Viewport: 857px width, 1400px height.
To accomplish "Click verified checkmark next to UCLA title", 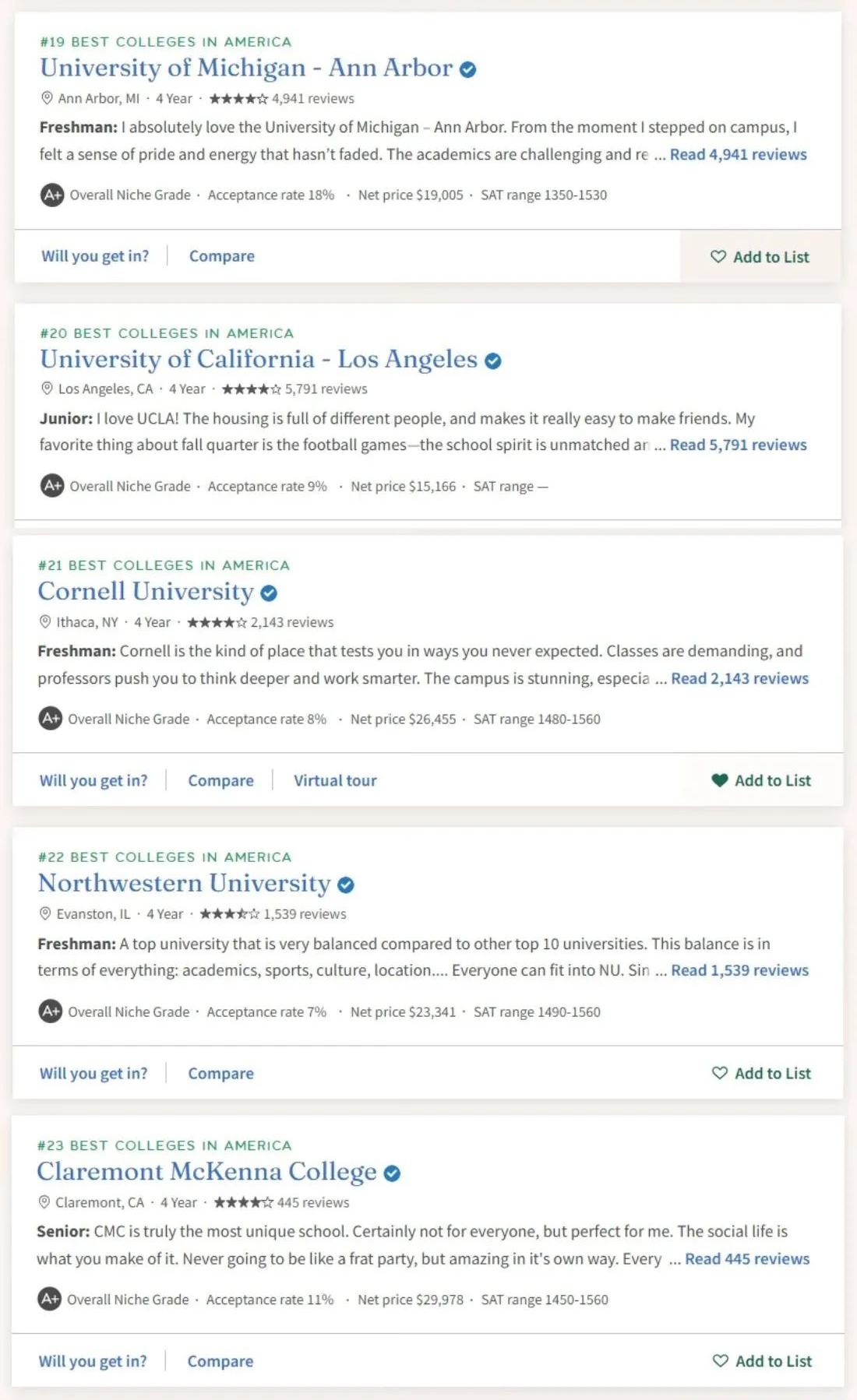I will 492,361.
